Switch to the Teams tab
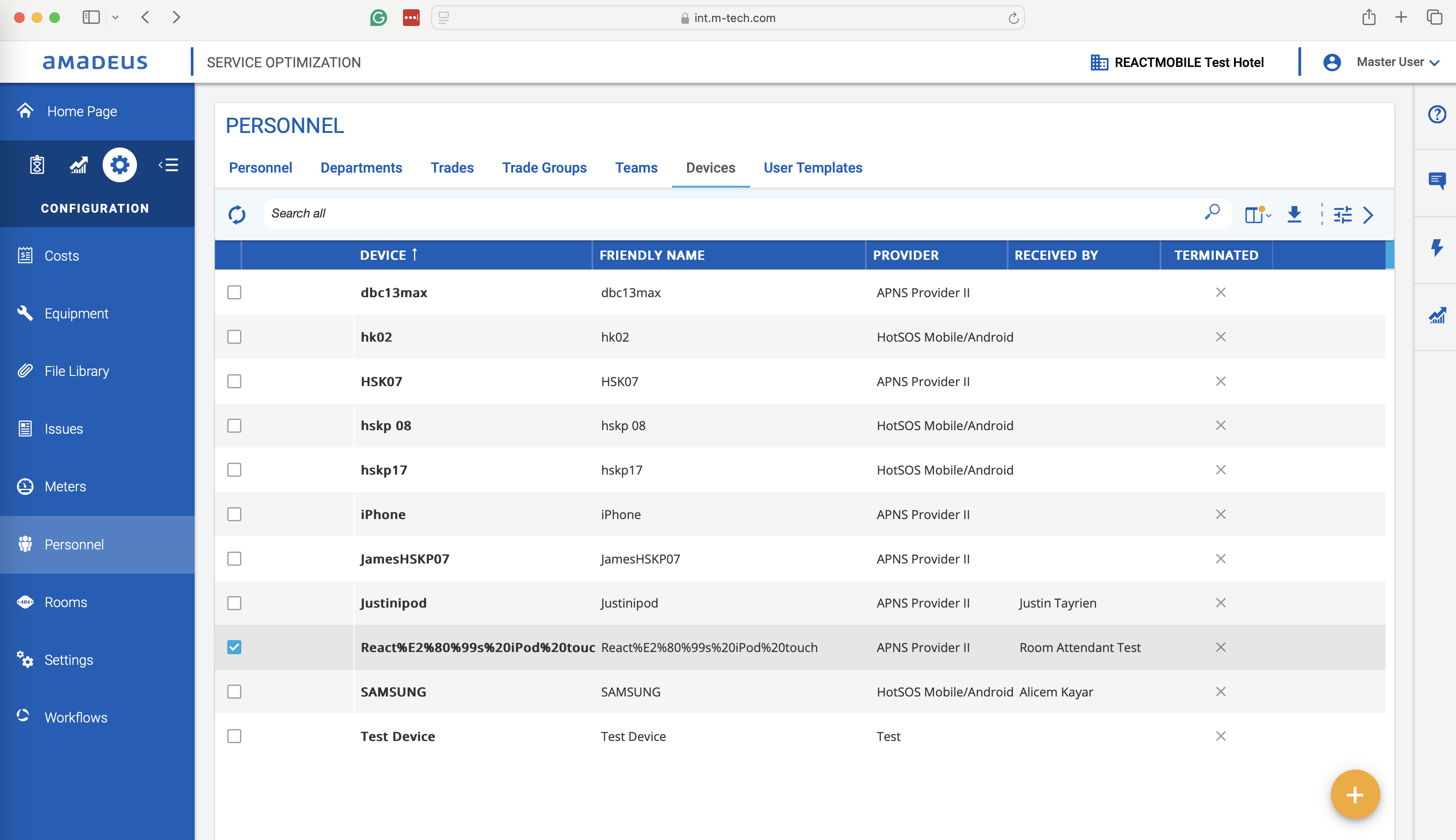The image size is (1456, 840). point(636,168)
